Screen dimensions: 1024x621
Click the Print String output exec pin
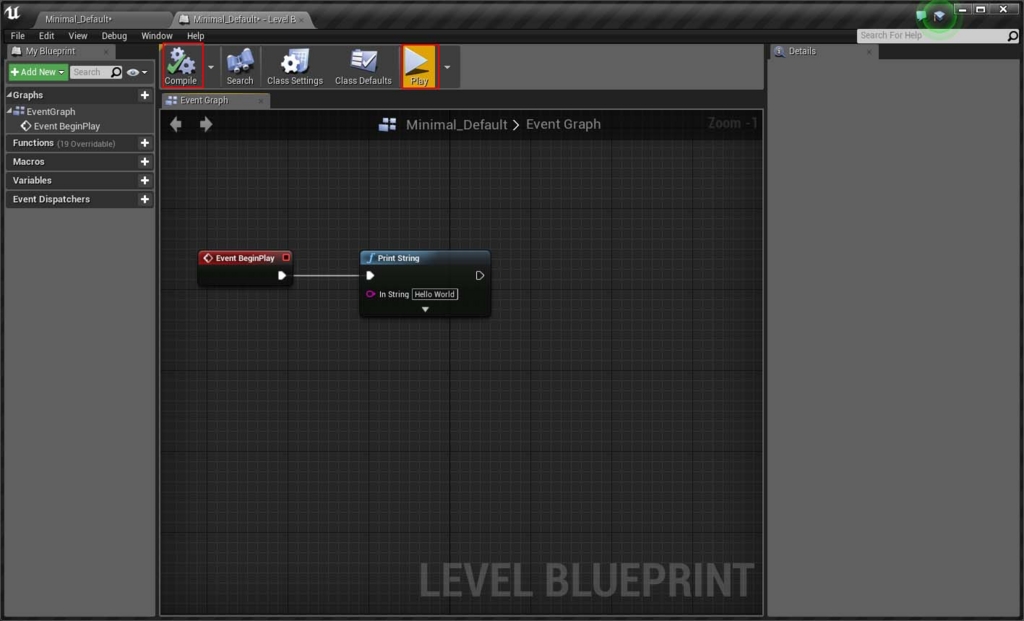pos(479,276)
